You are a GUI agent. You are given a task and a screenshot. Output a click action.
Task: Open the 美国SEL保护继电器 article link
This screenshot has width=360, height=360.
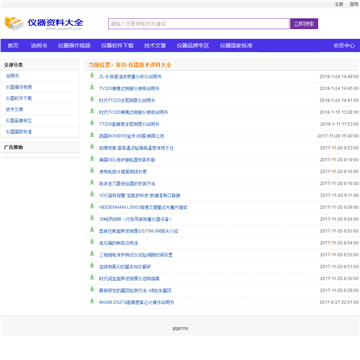click(x=127, y=160)
